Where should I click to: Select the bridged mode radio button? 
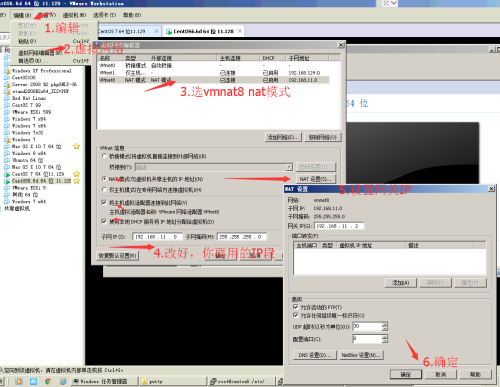click(x=105, y=156)
